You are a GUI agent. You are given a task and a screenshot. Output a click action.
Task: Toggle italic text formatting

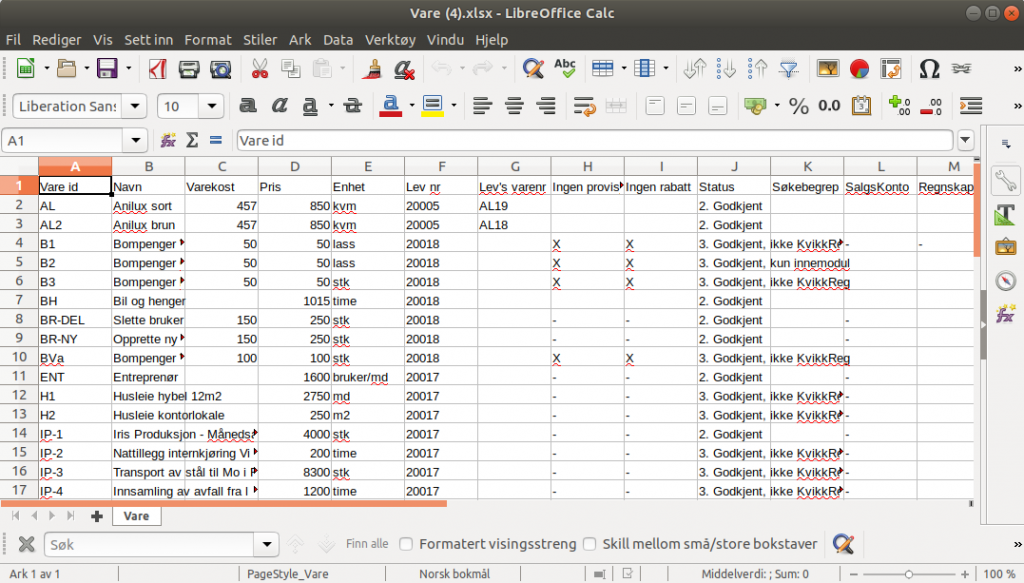pos(280,106)
